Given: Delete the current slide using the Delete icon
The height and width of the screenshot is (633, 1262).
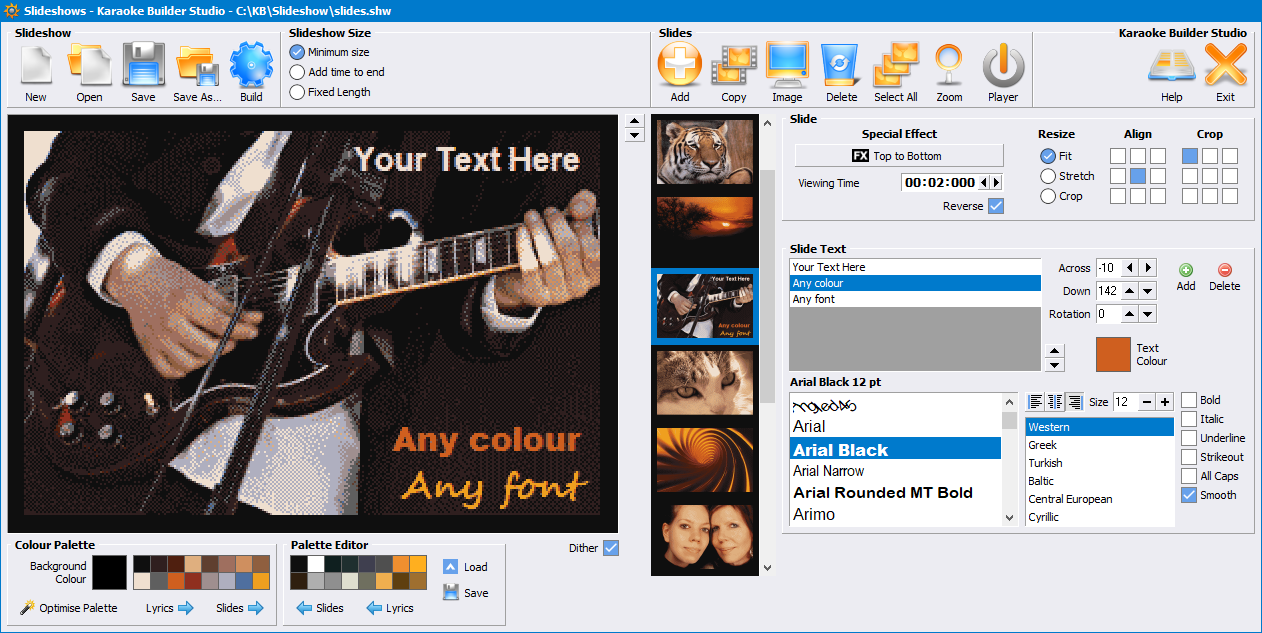Looking at the screenshot, I should 841,67.
